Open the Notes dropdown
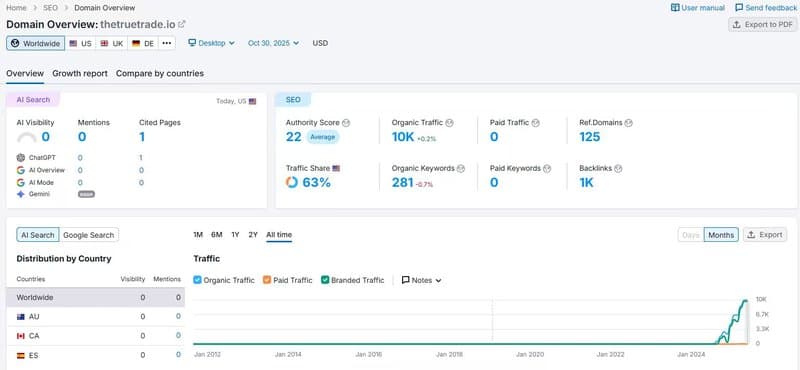The image size is (800, 370). point(421,280)
